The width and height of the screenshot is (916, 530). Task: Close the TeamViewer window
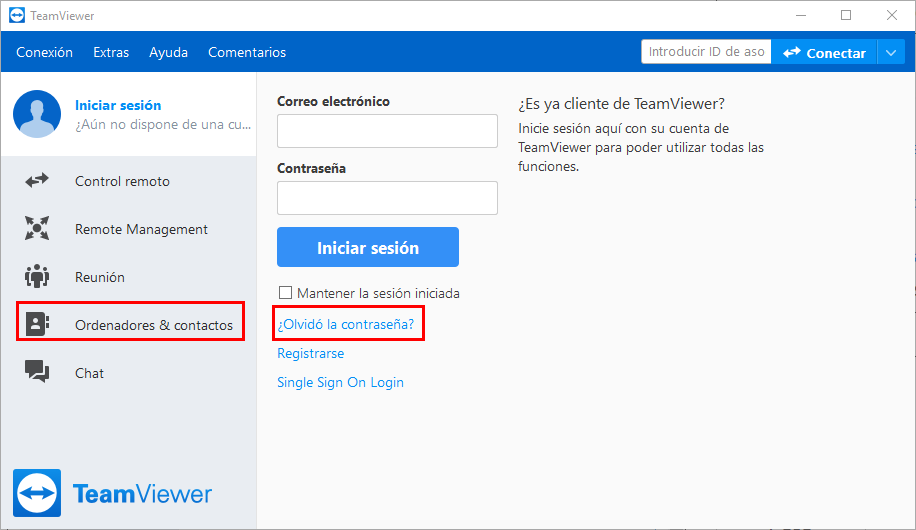pyautogui.click(x=891, y=15)
